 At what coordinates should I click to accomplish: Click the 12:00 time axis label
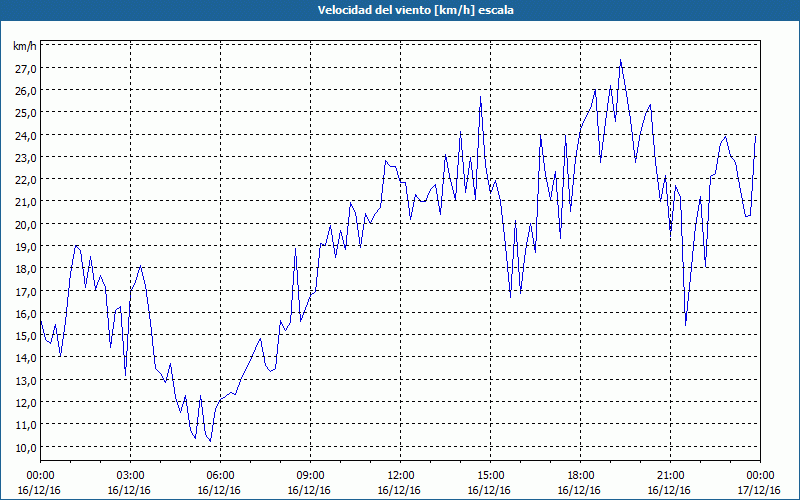click(x=401, y=476)
